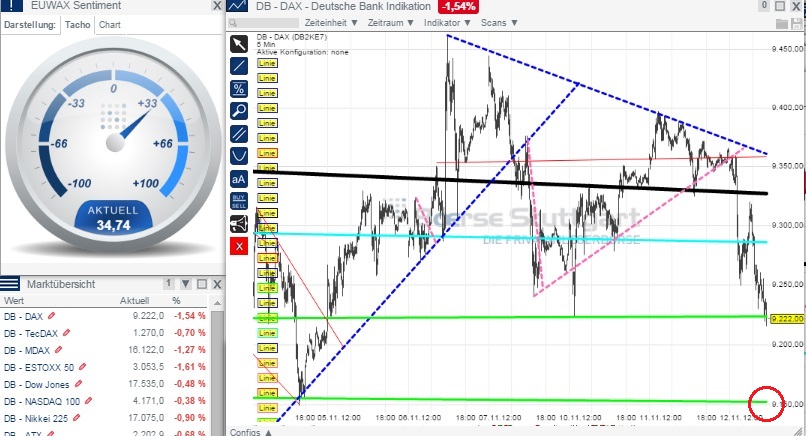This screenshot has height=436, width=806.
Task: Click the red X delete drawings tool
Action: [239, 246]
